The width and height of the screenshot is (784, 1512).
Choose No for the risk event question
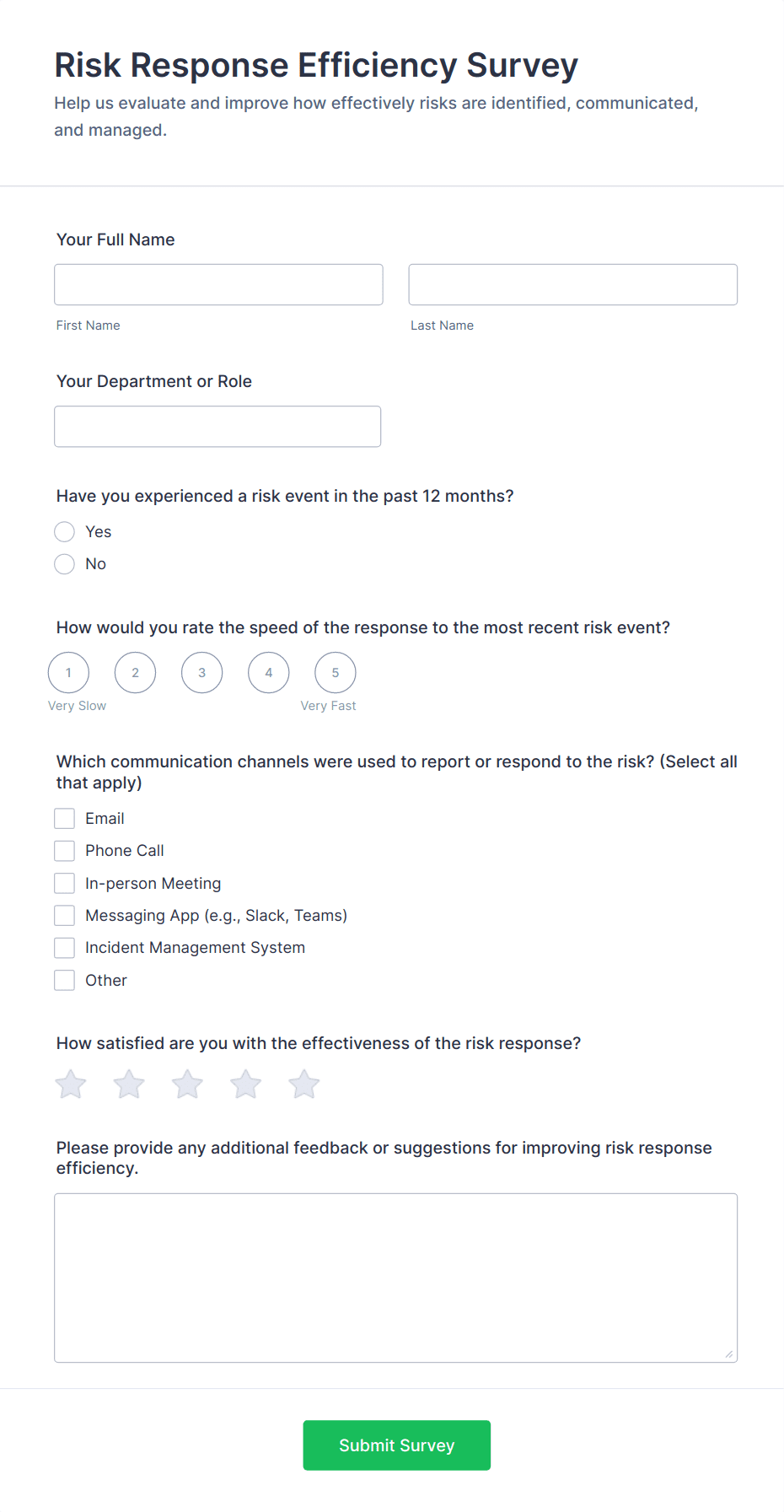coord(64,563)
